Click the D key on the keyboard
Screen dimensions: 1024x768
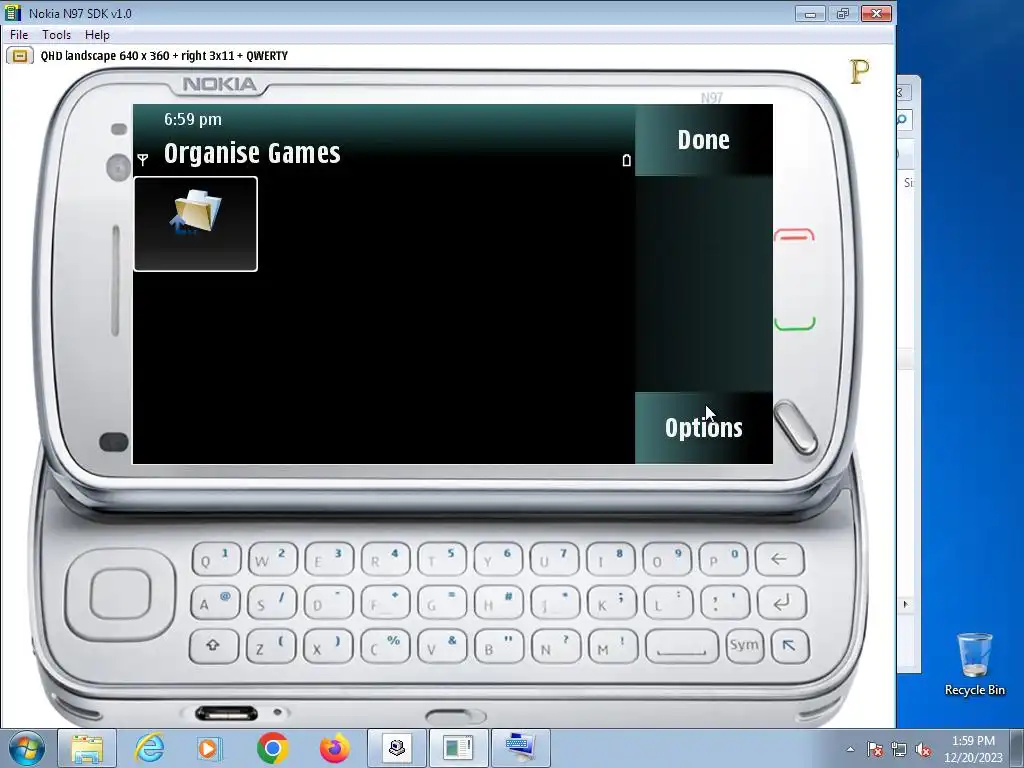[x=328, y=602]
